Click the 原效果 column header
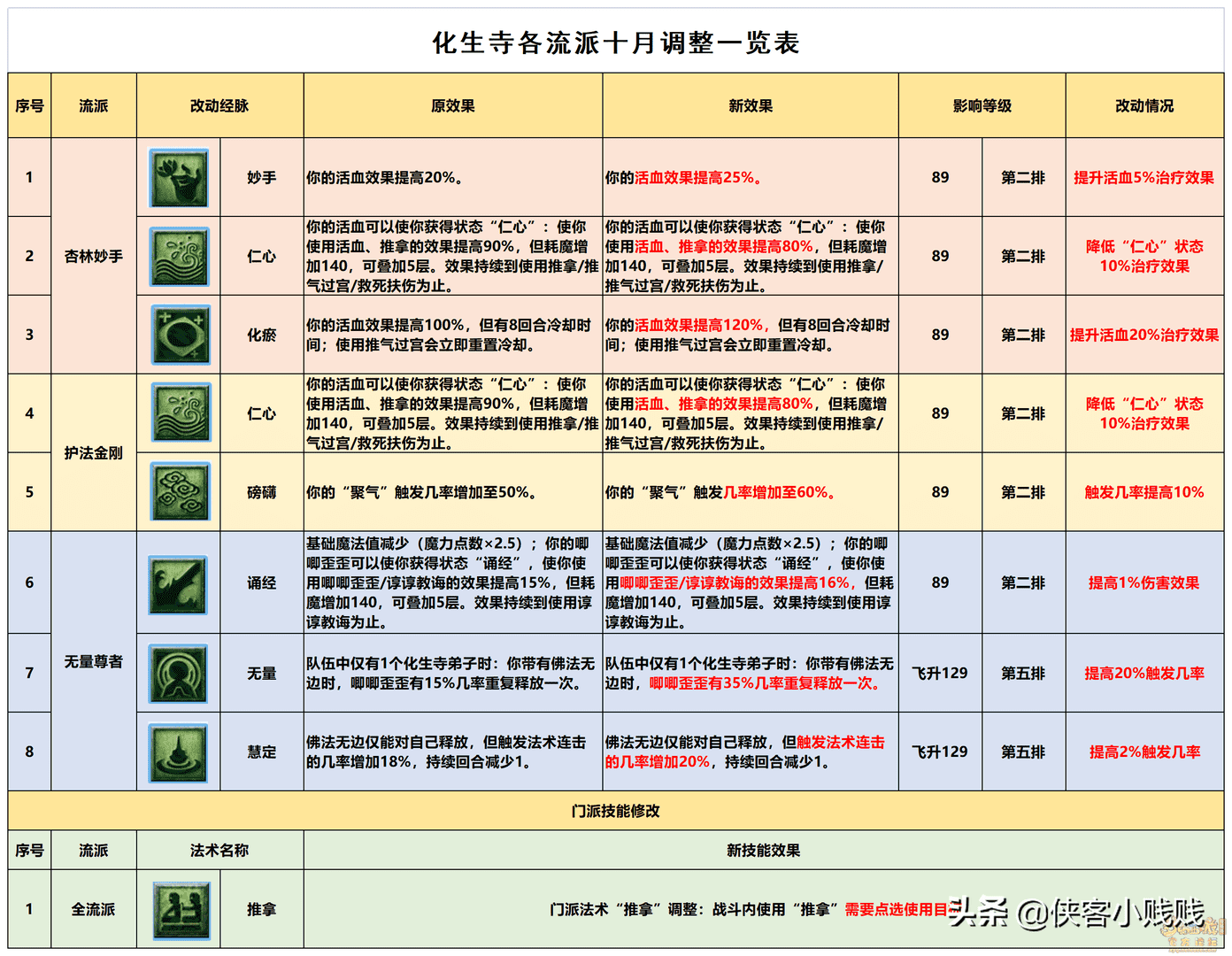The image size is (1232, 956). coord(453,105)
